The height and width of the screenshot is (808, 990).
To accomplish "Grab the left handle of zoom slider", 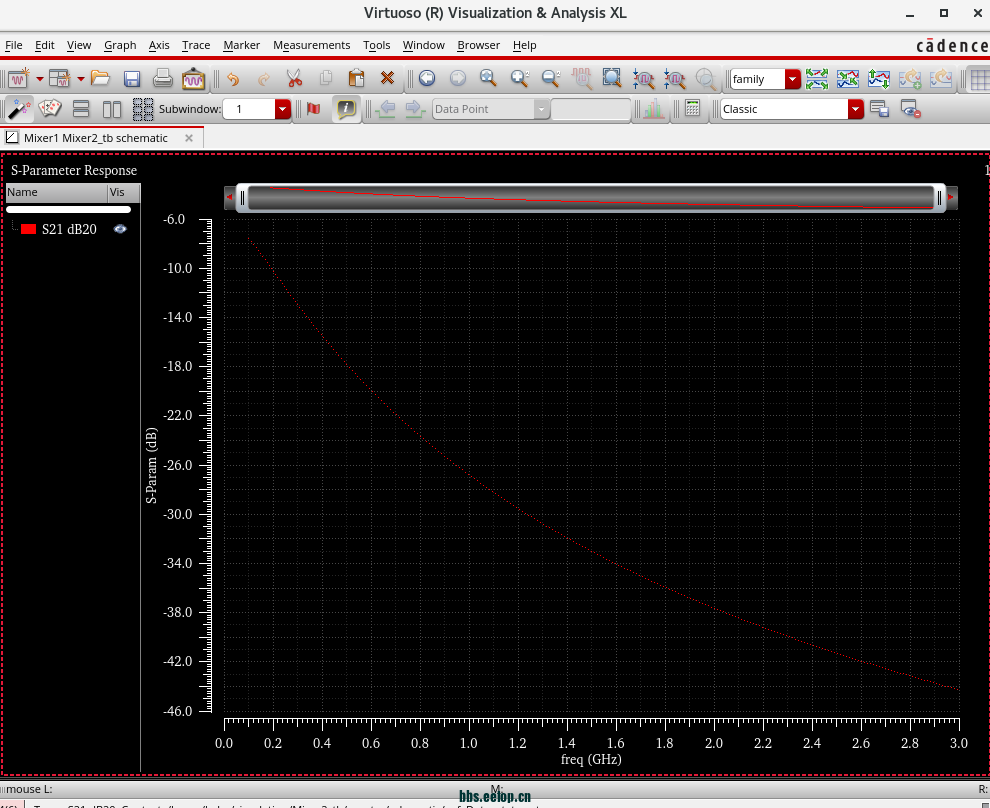I will [242, 198].
